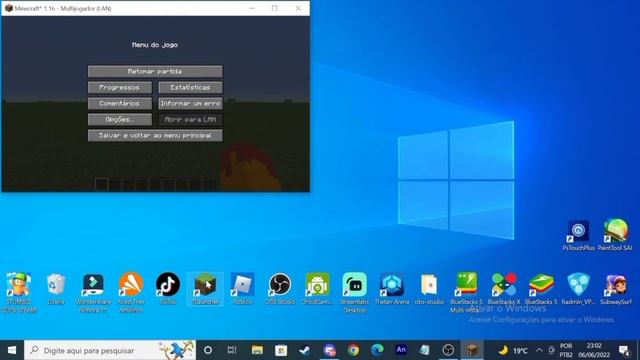
Task: Open Discord from taskbar
Action: click(329, 350)
